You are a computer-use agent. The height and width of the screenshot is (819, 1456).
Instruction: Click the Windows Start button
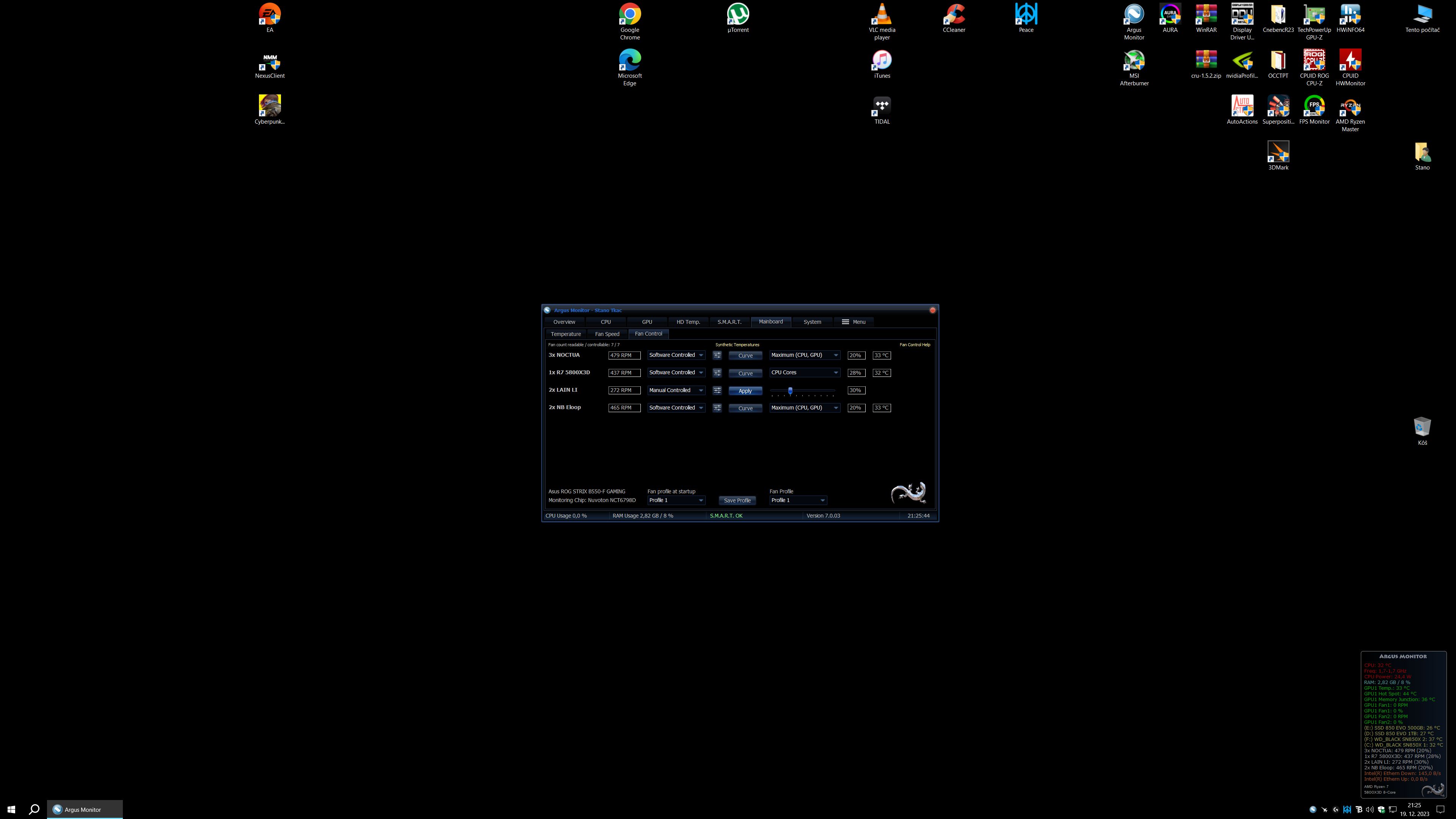click(x=11, y=810)
